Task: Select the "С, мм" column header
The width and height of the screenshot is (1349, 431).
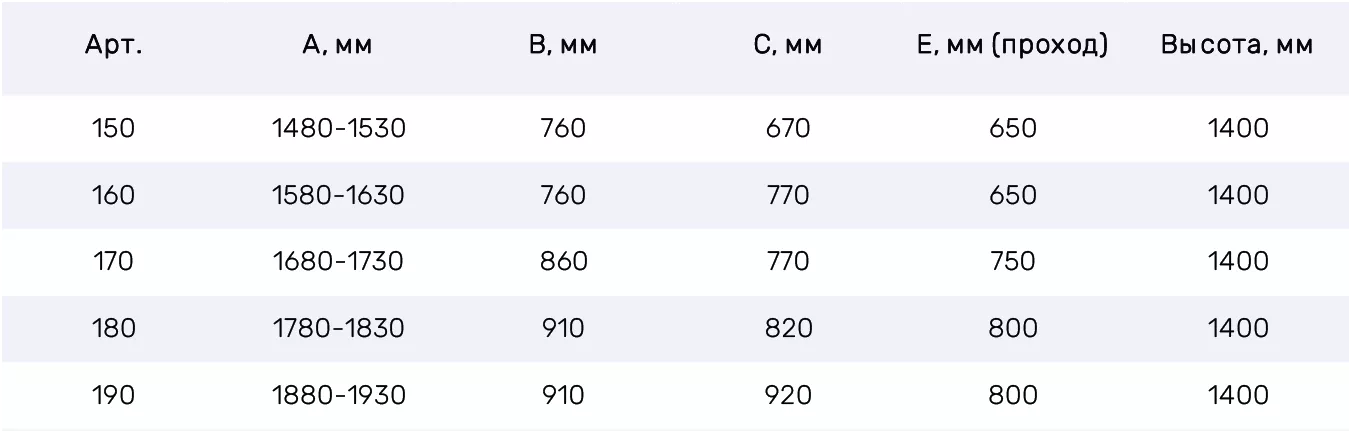Action: 788,46
